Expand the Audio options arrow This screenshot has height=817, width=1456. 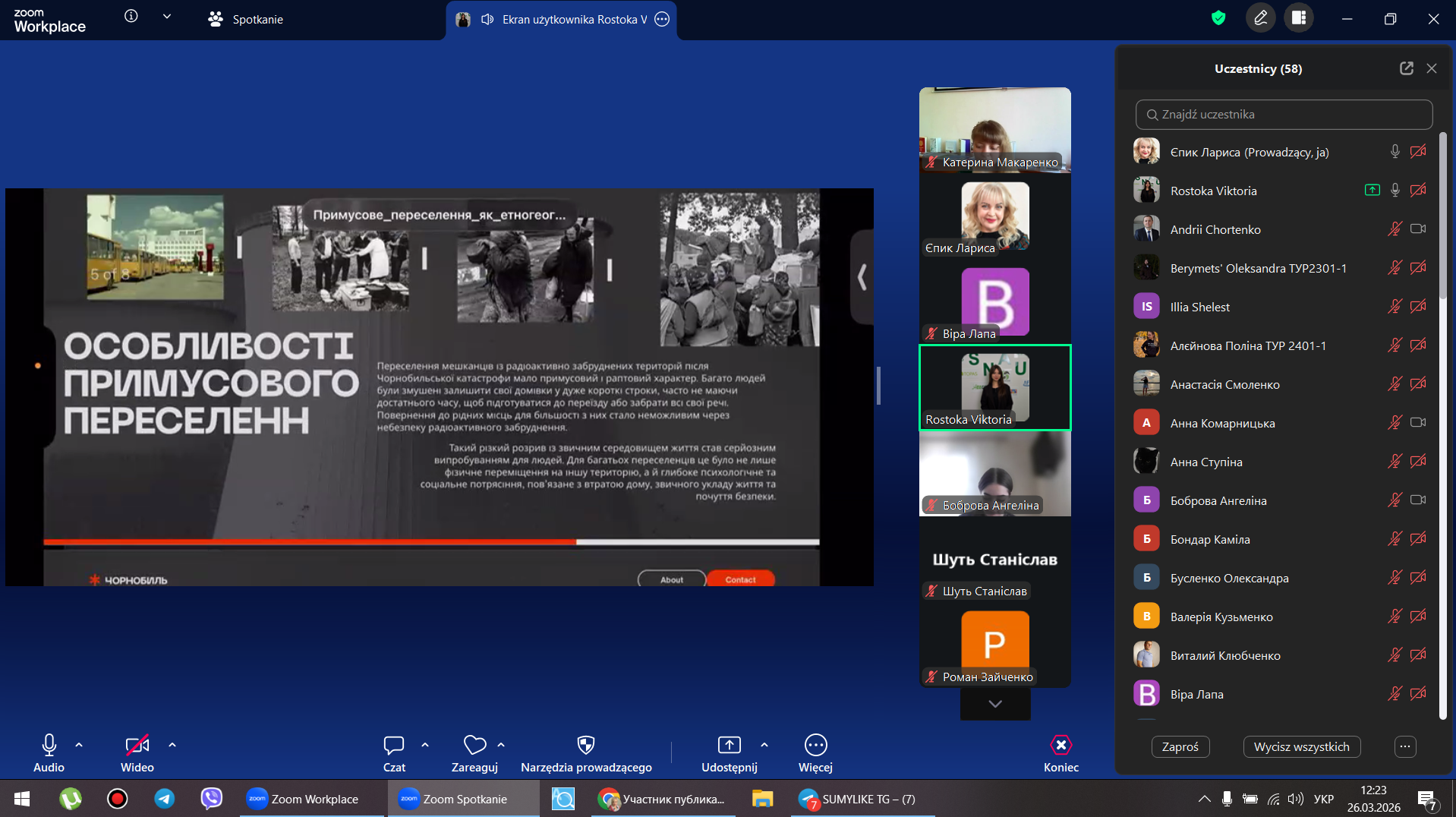[79, 746]
